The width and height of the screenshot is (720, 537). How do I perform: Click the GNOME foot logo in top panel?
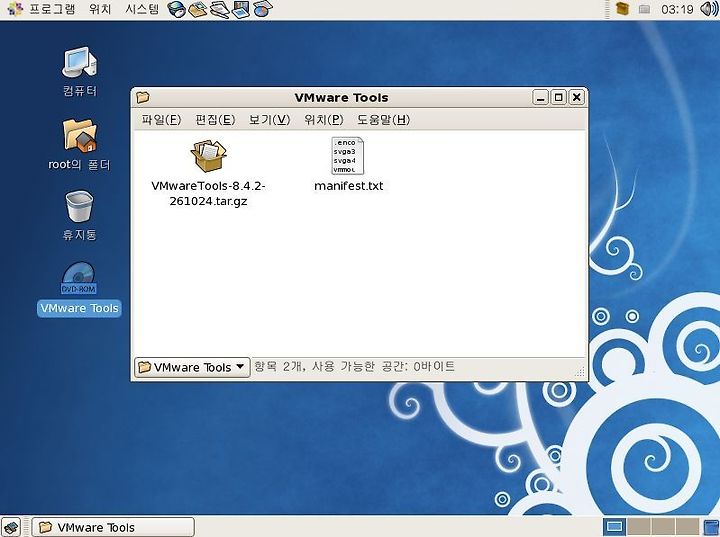(15, 9)
